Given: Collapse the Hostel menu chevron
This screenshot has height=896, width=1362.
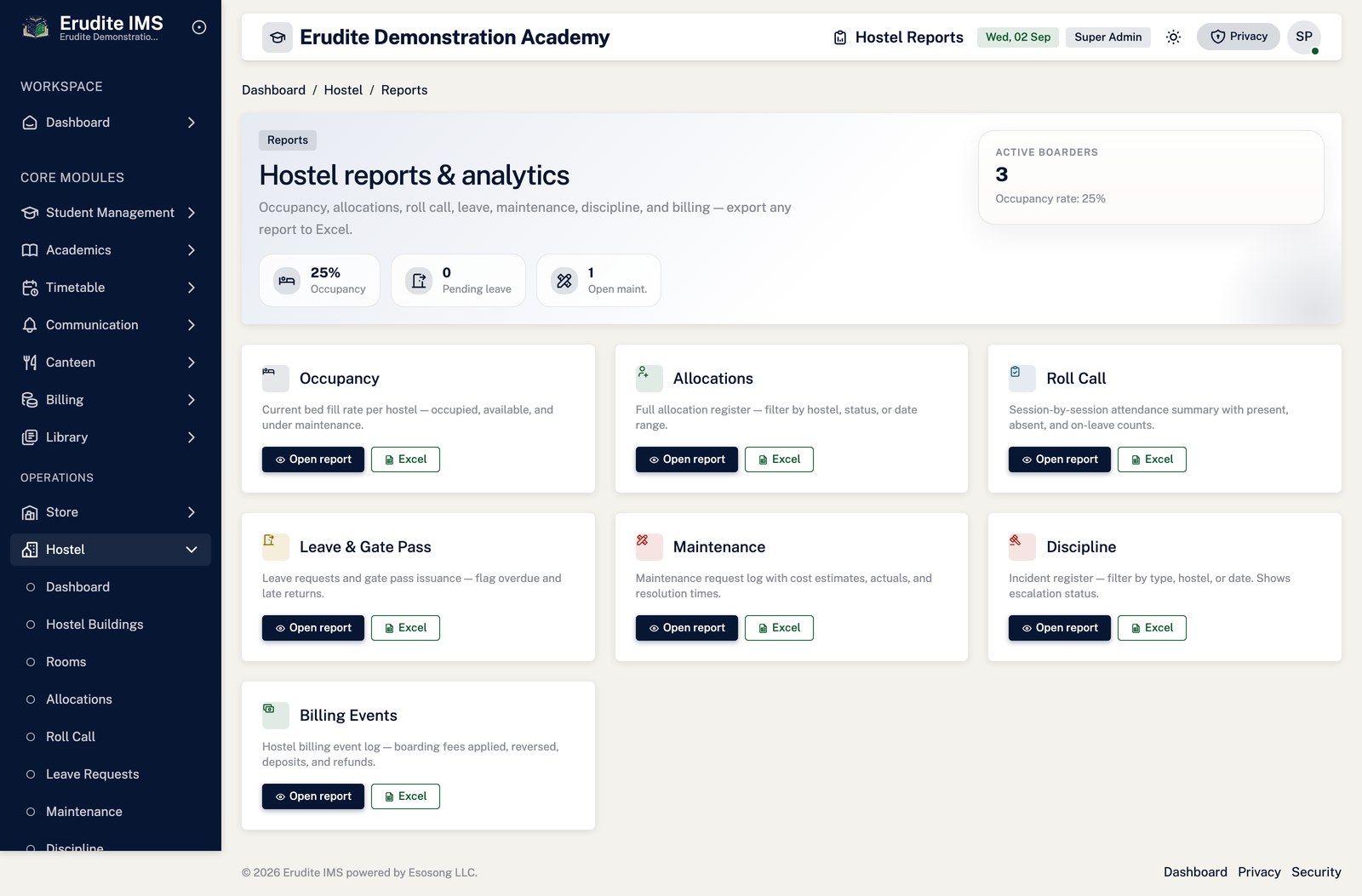Looking at the screenshot, I should pos(192,550).
